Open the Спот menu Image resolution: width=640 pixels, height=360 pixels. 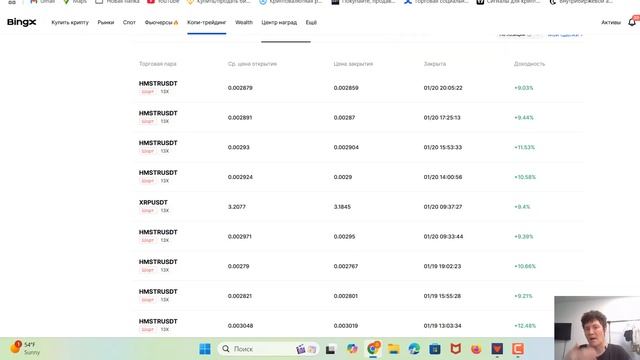click(129, 22)
